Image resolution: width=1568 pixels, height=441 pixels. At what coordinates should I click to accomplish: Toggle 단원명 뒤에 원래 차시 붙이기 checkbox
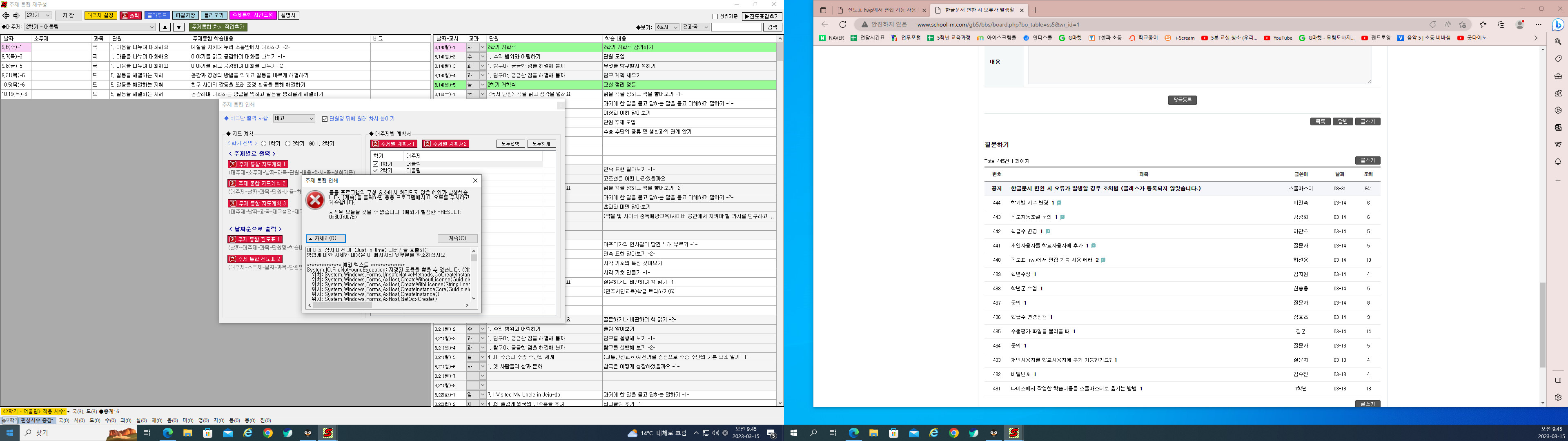coord(325,119)
